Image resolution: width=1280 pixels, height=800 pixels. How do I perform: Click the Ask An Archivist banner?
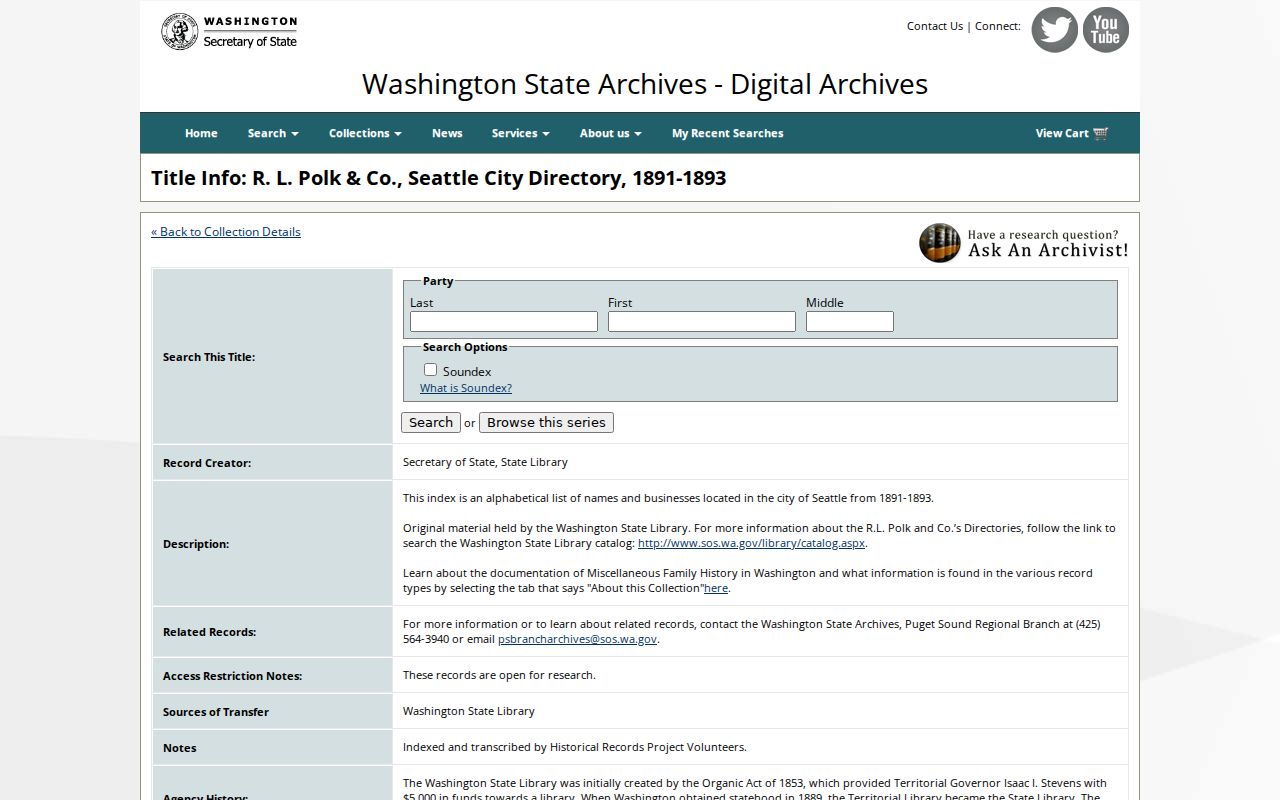tap(1024, 243)
